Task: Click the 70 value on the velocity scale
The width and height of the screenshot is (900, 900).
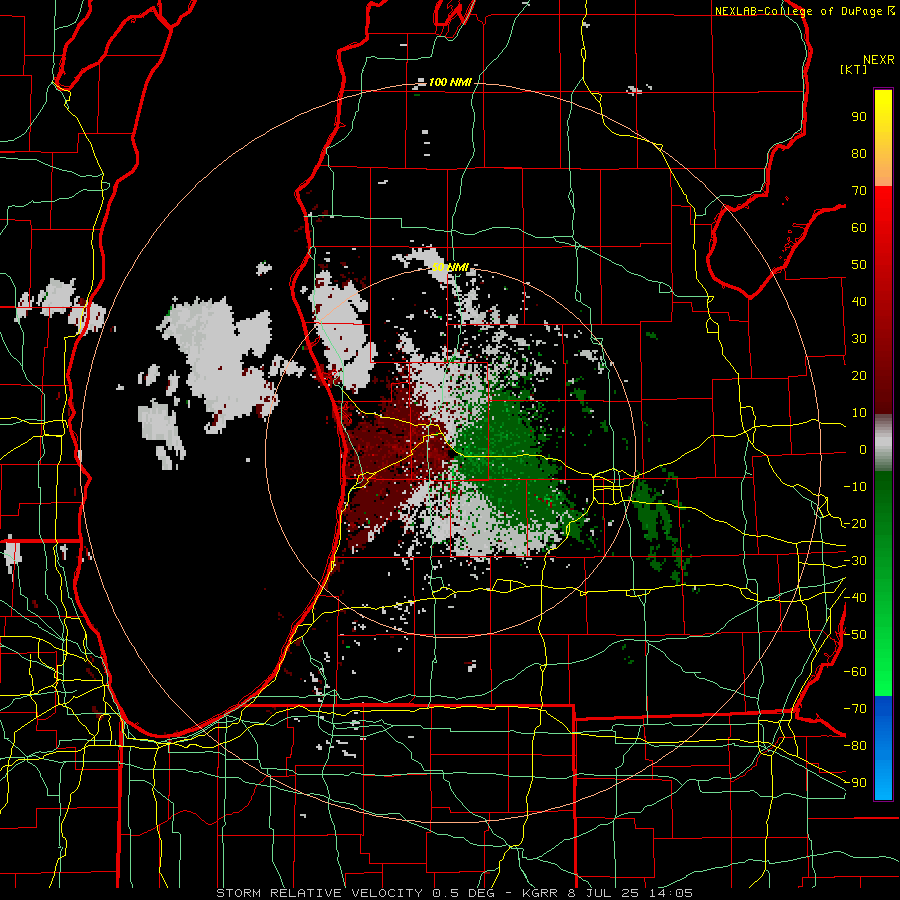Action: (859, 191)
